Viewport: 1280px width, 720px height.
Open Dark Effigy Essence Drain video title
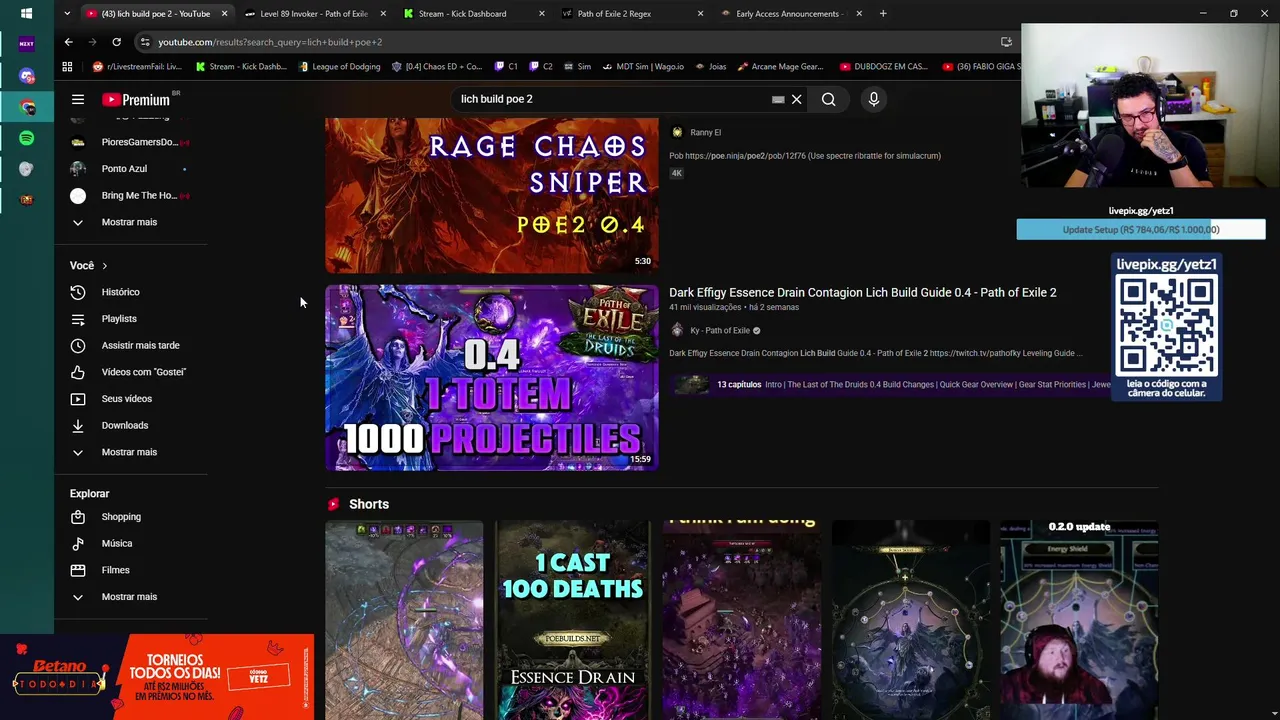point(862,293)
